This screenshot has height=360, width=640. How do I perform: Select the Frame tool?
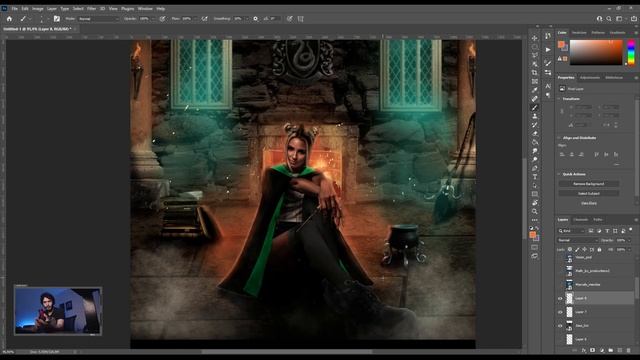[x=534, y=81]
